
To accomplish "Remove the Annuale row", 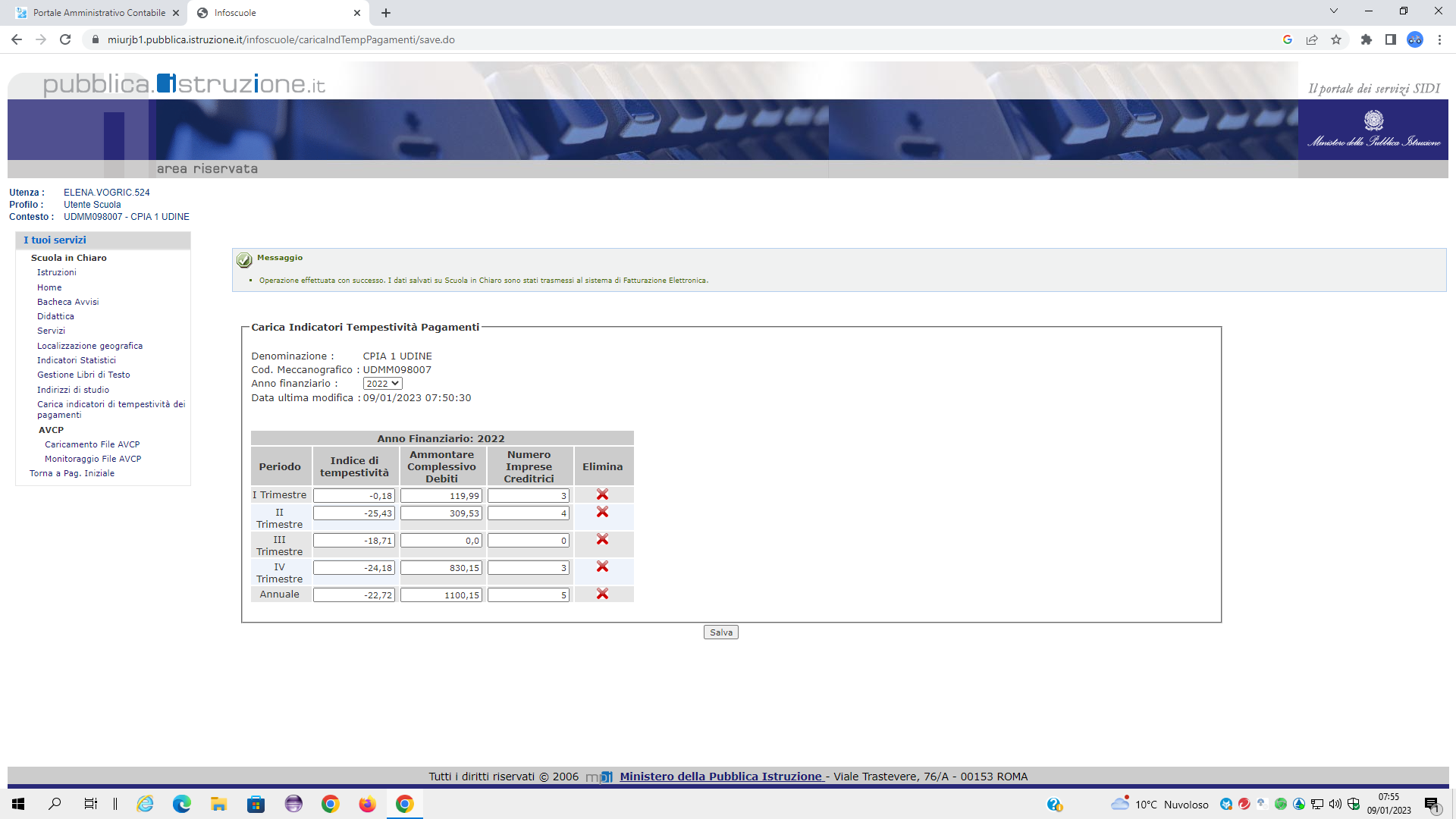I will pos(602,594).
